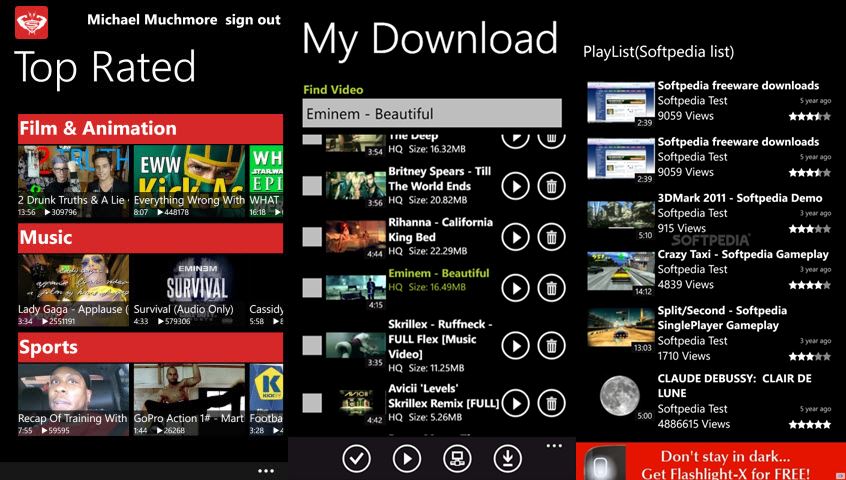Check box for Eminem - Beautiful
Viewport: 846px width, 480px height.
pos(312,287)
